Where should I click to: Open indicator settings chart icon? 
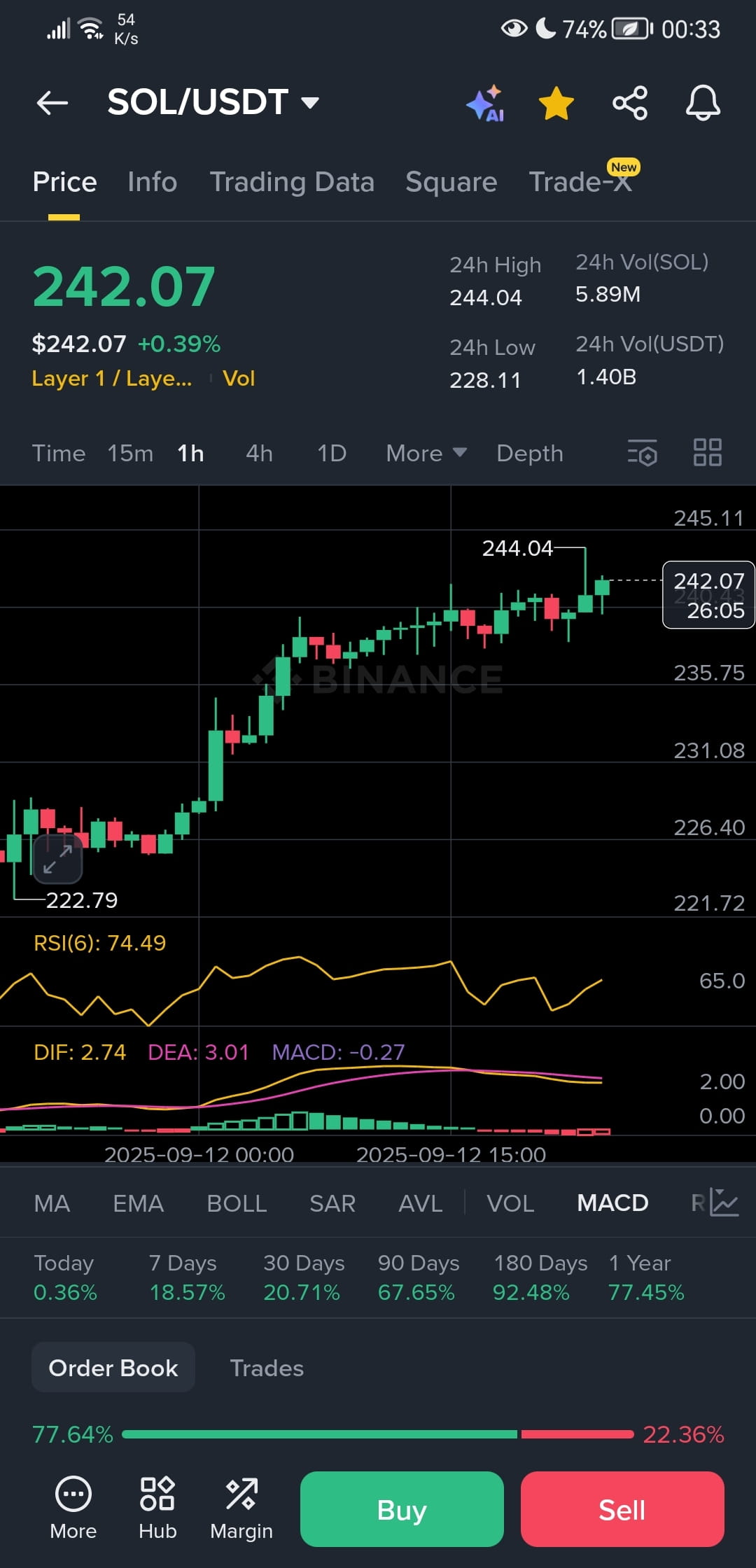[x=724, y=1203]
